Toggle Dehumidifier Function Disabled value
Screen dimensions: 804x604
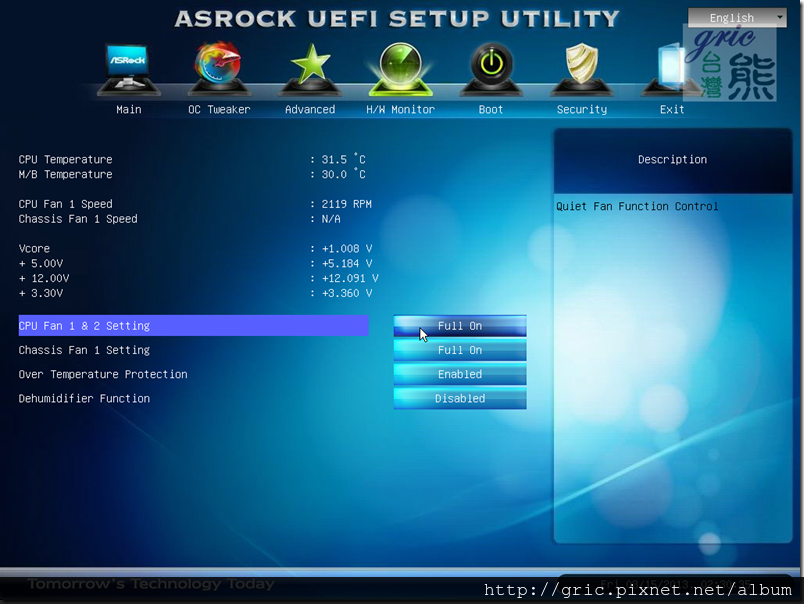(x=460, y=398)
